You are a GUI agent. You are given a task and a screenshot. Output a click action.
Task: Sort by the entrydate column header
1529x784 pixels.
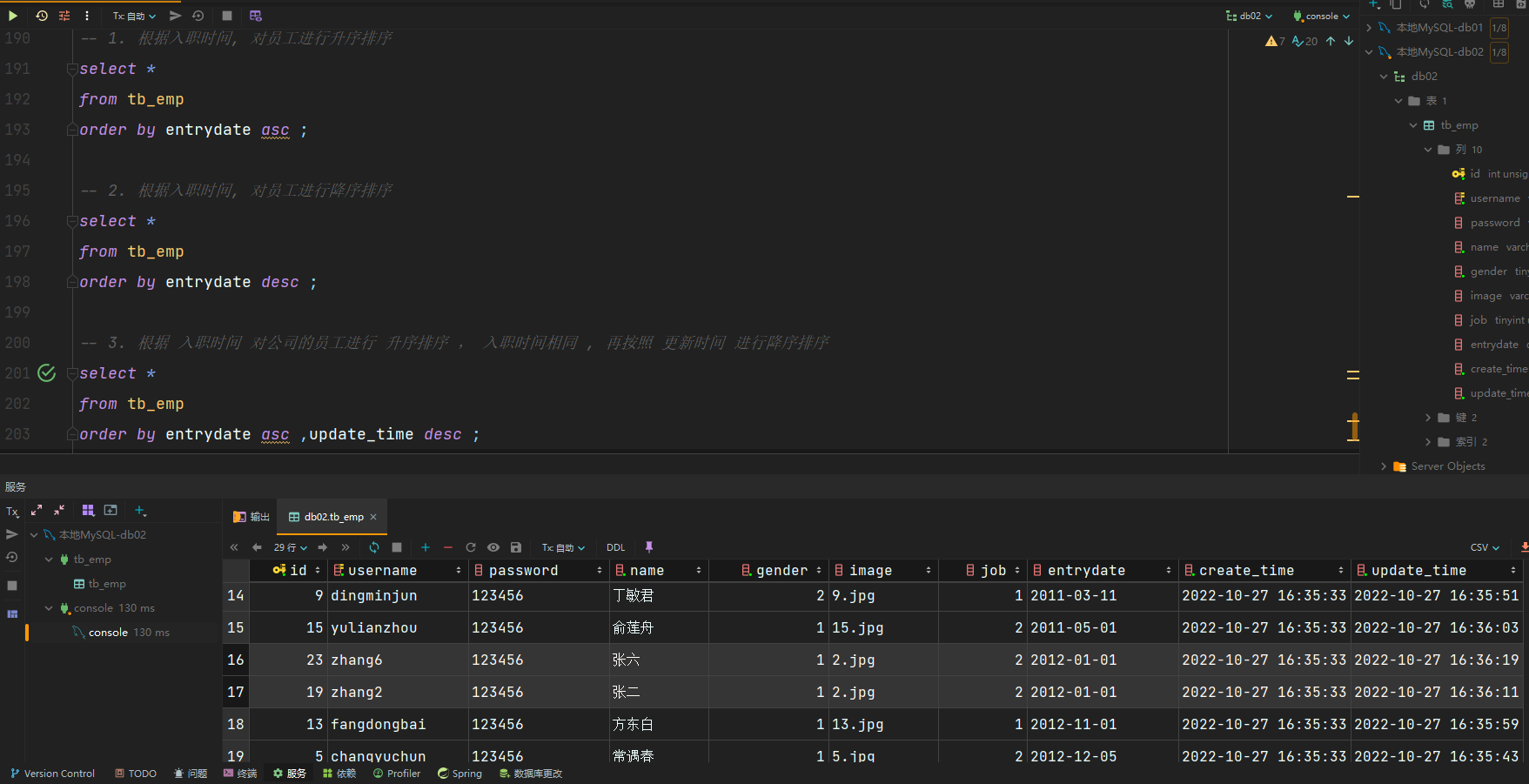pos(1102,571)
